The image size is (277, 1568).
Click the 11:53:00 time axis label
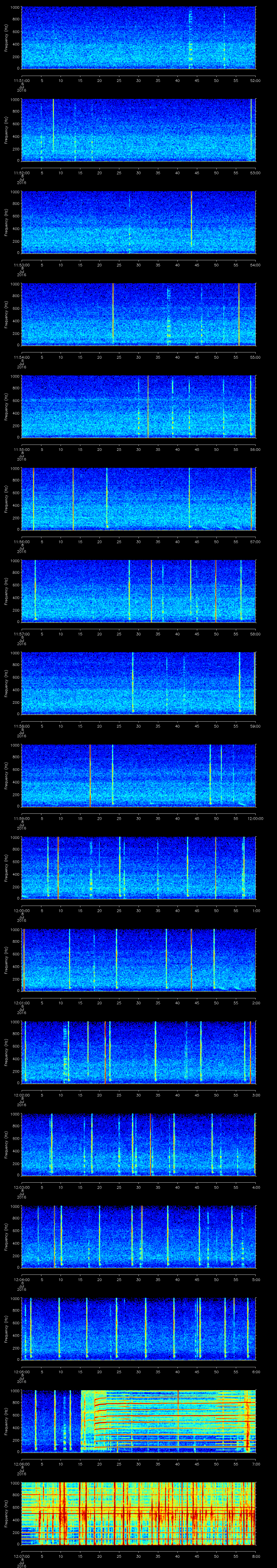tap(21, 265)
